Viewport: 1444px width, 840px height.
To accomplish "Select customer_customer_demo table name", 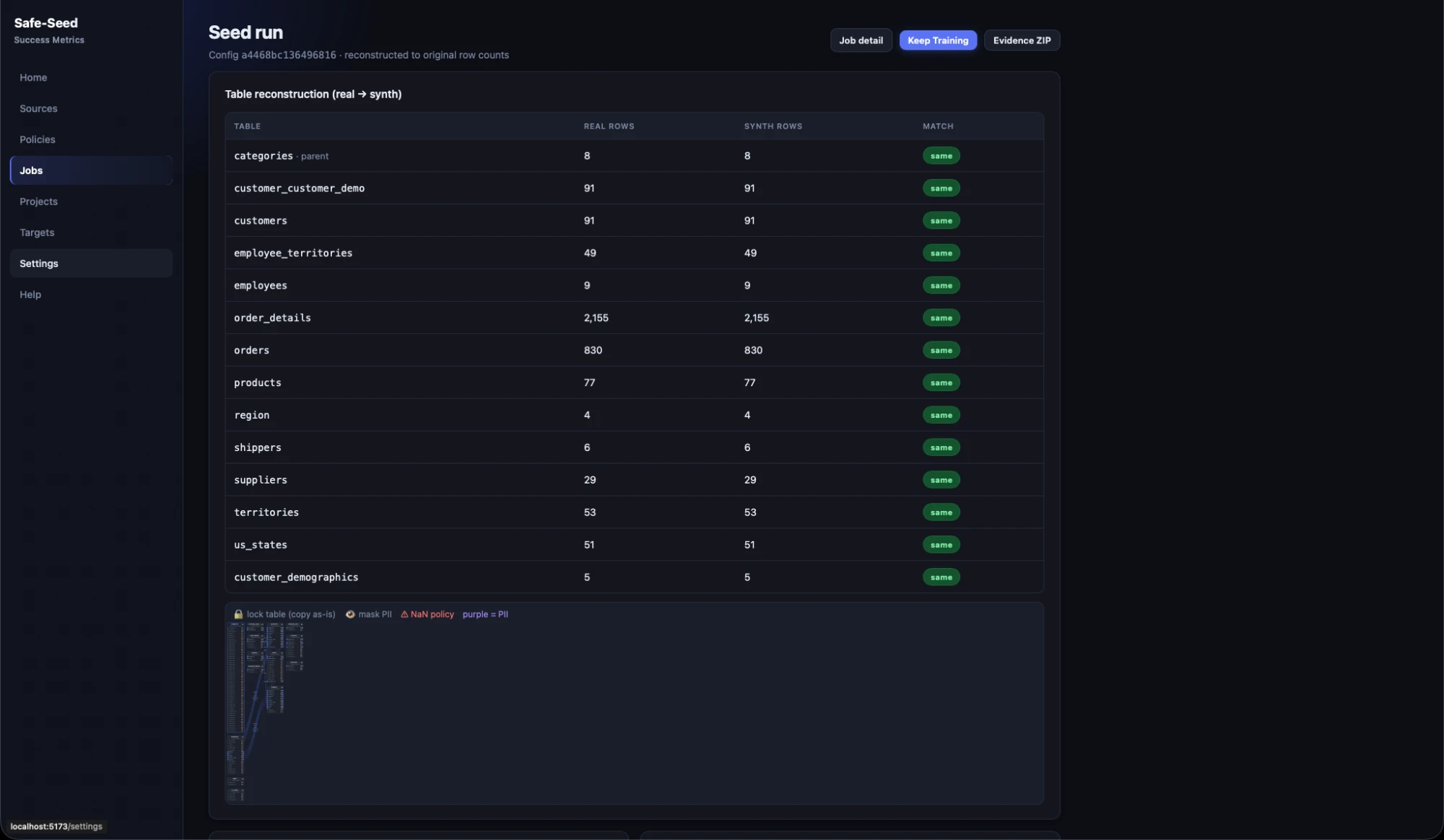I will [299, 188].
